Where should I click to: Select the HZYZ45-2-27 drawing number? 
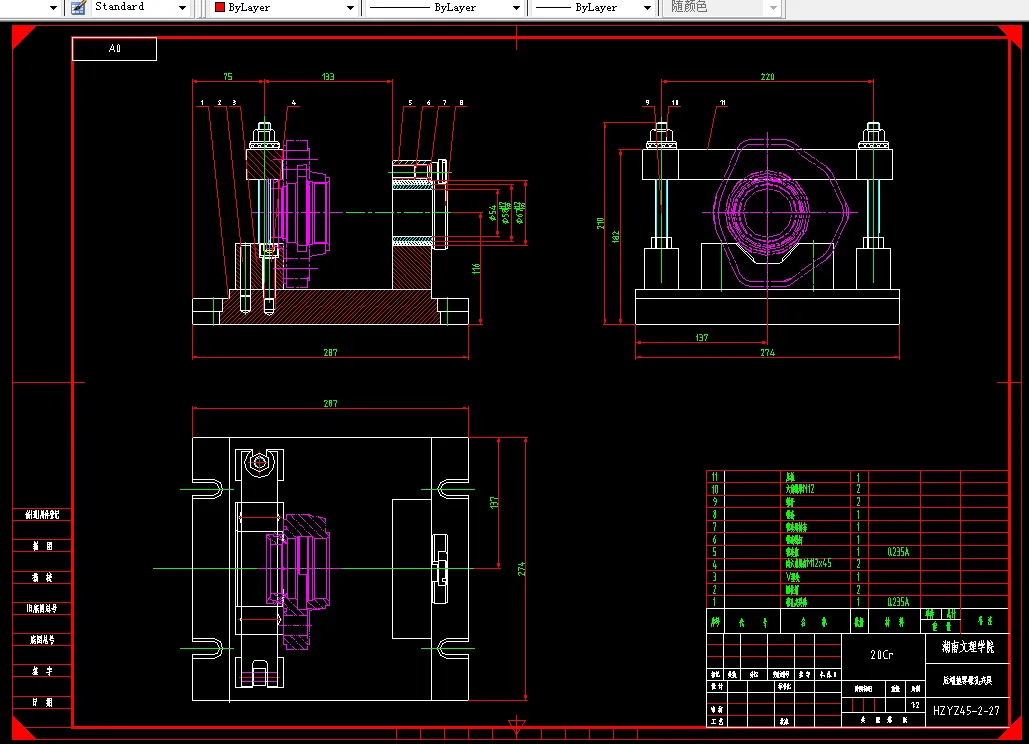coord(966,711)
